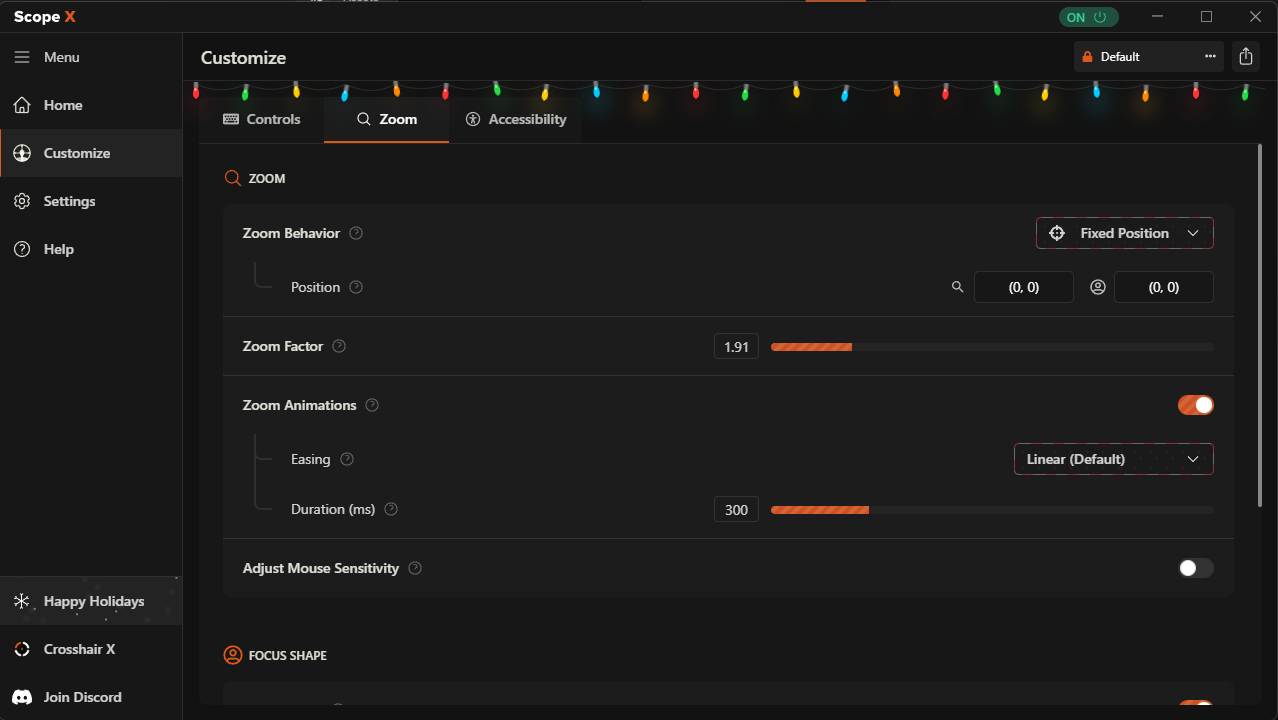
Task: Click the question mark next to Duration (ms)
Action: (x=391, y=509)
